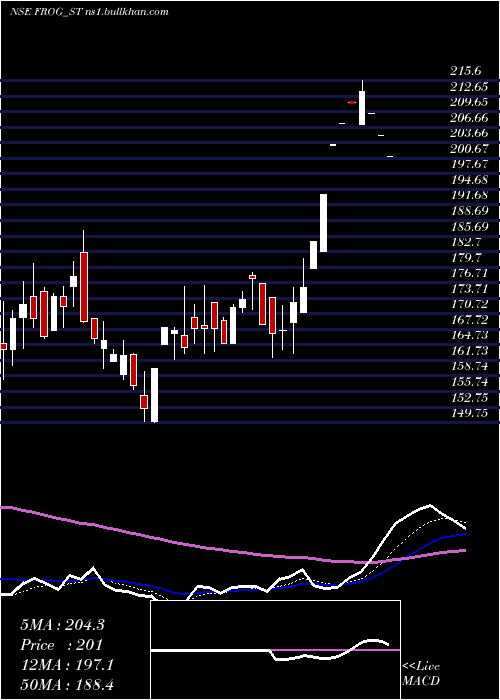Click the 167.72 price level
This screenshot has width=500, height=700.
(x=469, y=320)
